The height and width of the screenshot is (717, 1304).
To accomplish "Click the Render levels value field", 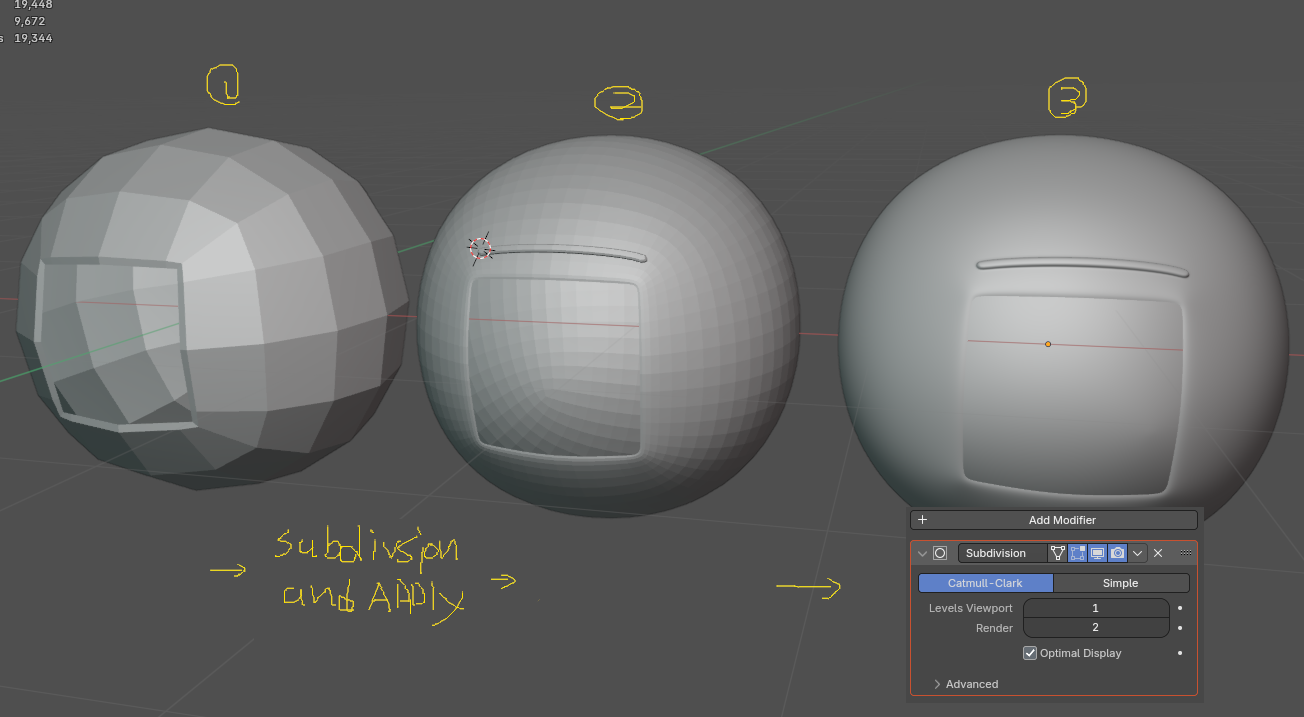I will pos(1096,628).
